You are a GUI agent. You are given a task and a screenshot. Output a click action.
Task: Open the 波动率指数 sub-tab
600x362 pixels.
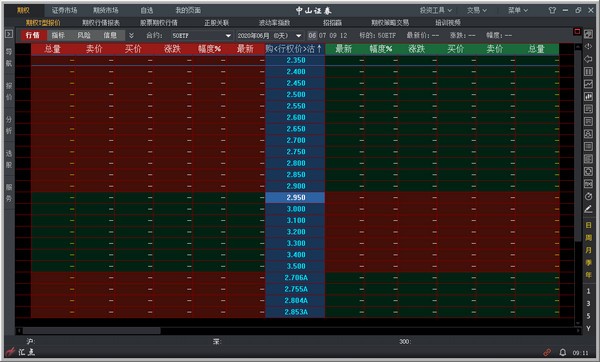point(274,23)
